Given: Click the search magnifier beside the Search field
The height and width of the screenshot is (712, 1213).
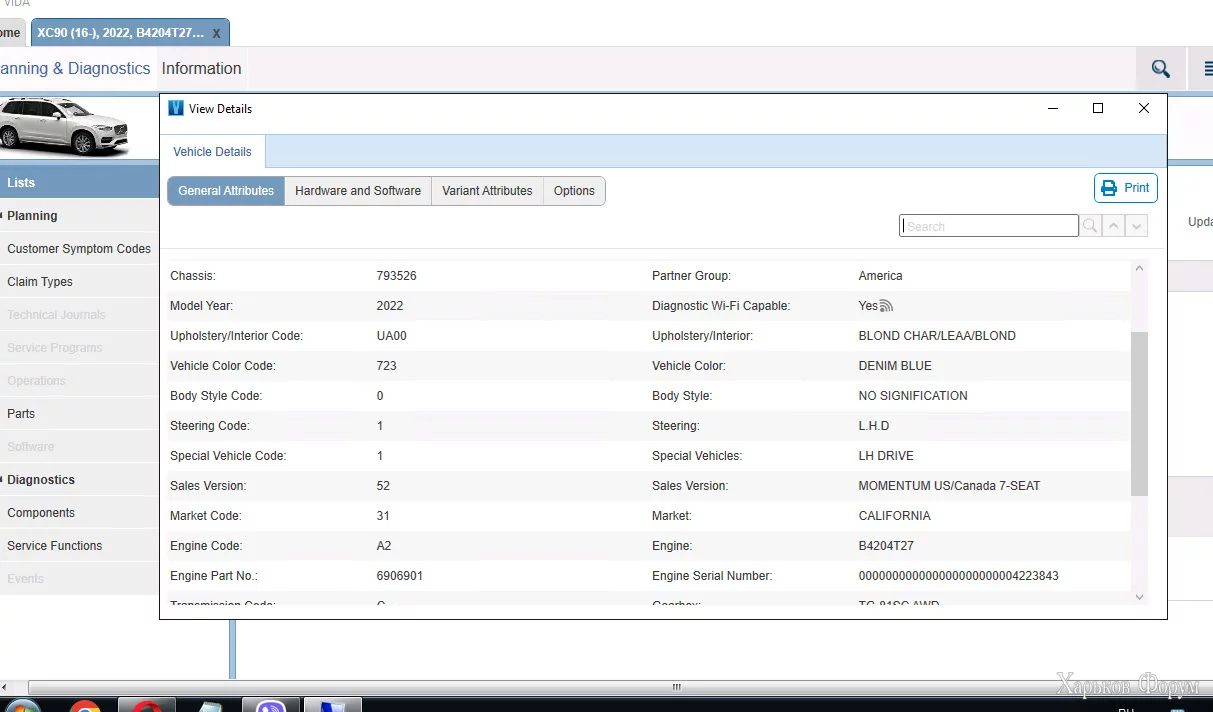Looking at the screenshot, I should coord(1090,226).
